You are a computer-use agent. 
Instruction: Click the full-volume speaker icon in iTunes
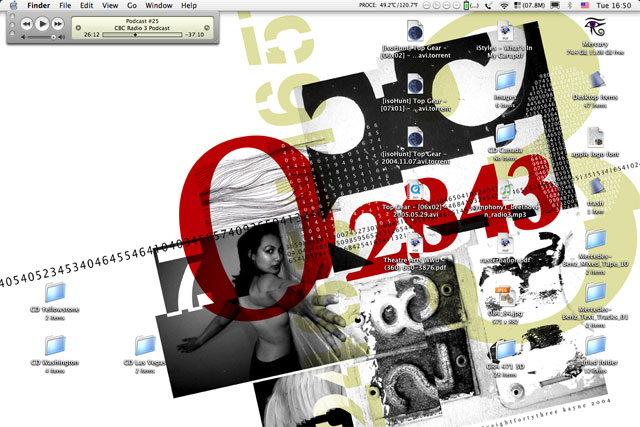point(61,37)
